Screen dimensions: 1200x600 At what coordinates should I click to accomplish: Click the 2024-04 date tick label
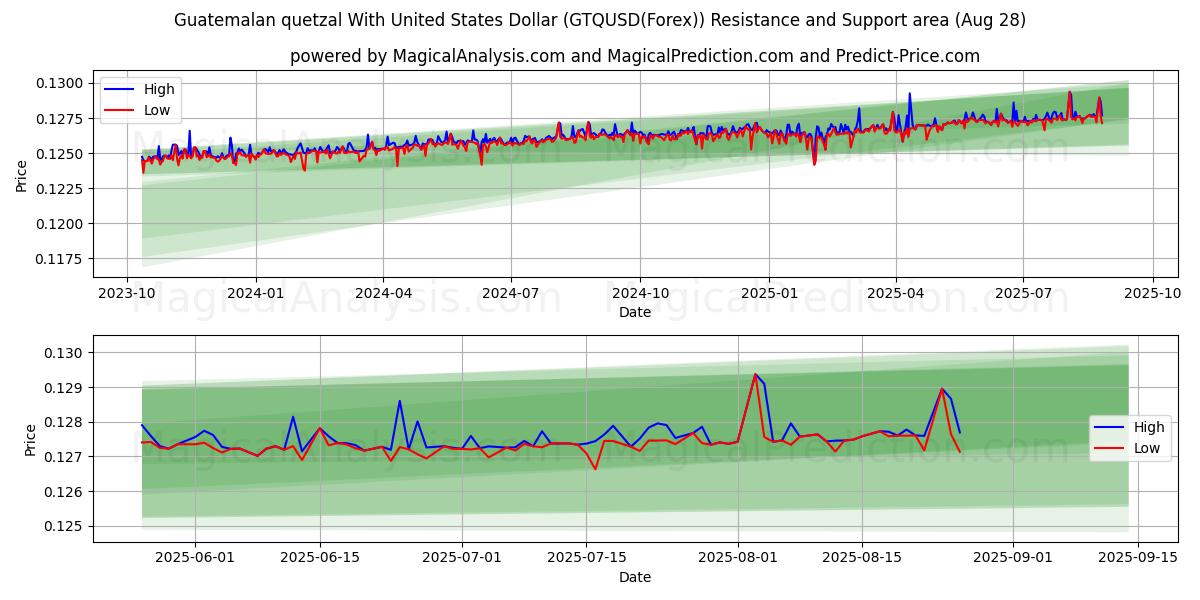[x=384, y=294]
